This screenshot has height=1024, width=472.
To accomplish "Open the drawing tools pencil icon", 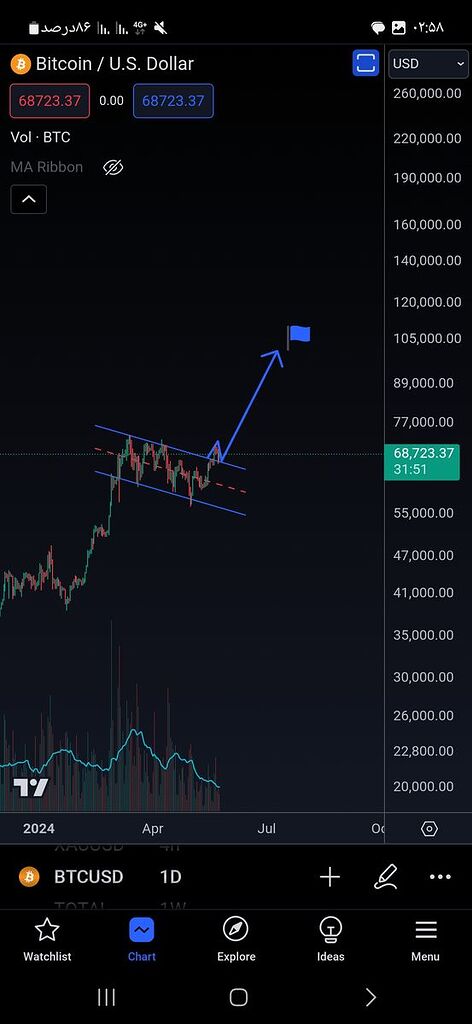I will [385, 877].
